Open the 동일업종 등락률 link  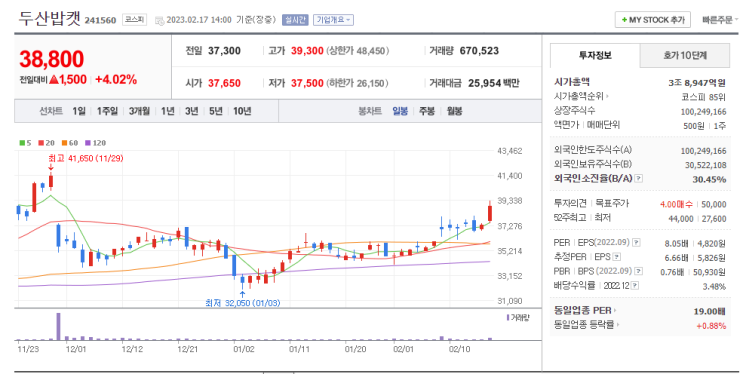587,325
